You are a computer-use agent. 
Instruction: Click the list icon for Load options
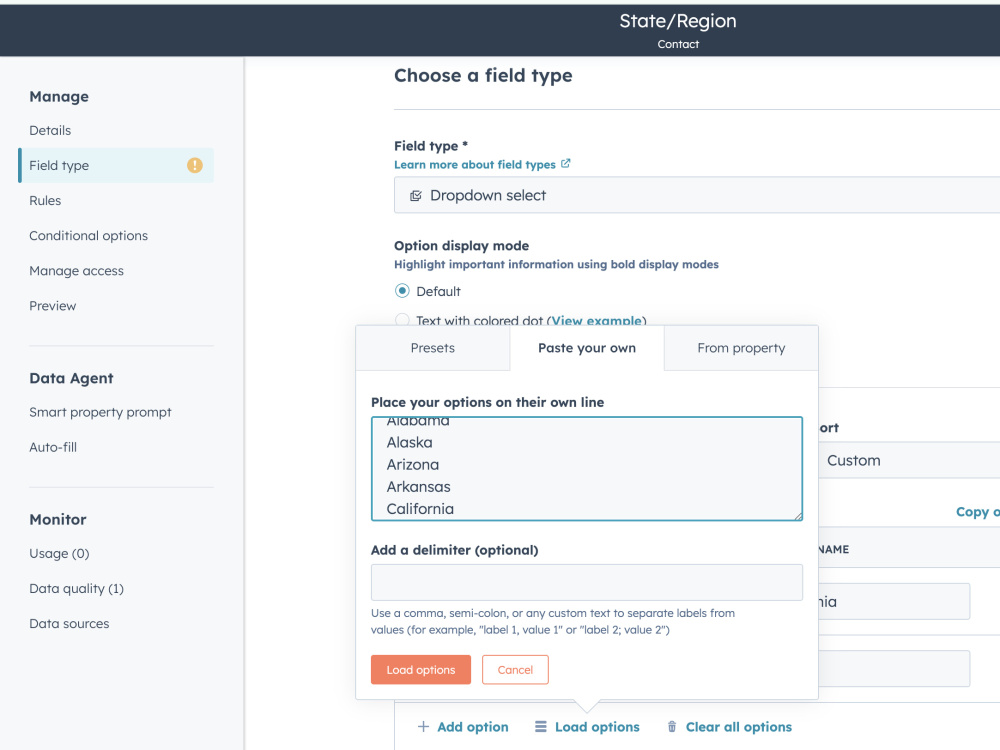(541, 726)
